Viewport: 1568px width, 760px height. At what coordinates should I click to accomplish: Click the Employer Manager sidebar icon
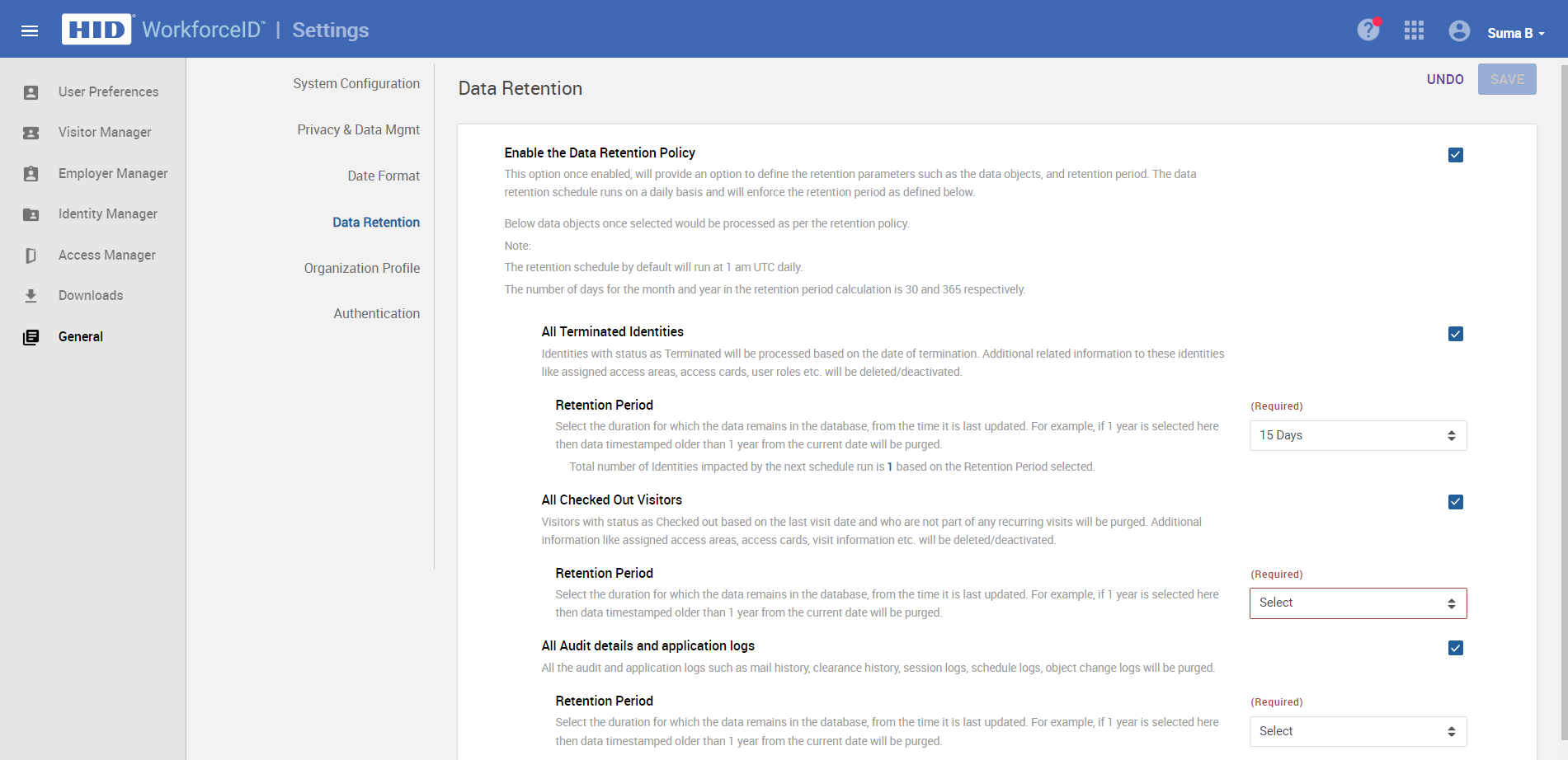(31, 174)
